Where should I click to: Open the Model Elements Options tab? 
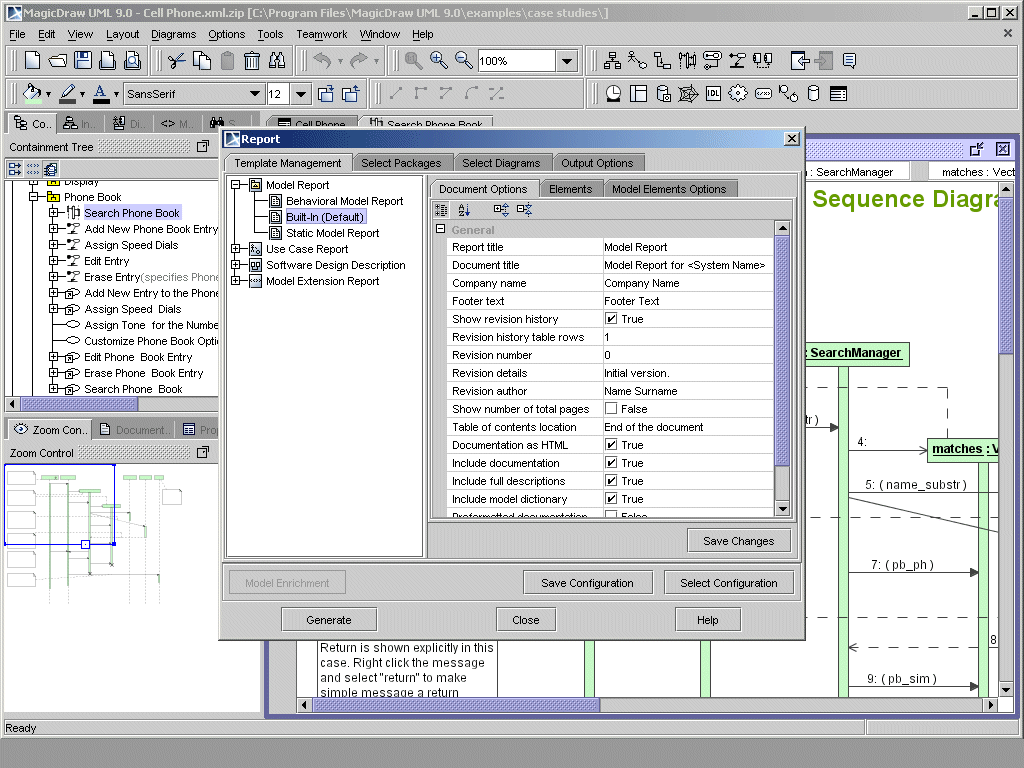click(x=669, y=189)
